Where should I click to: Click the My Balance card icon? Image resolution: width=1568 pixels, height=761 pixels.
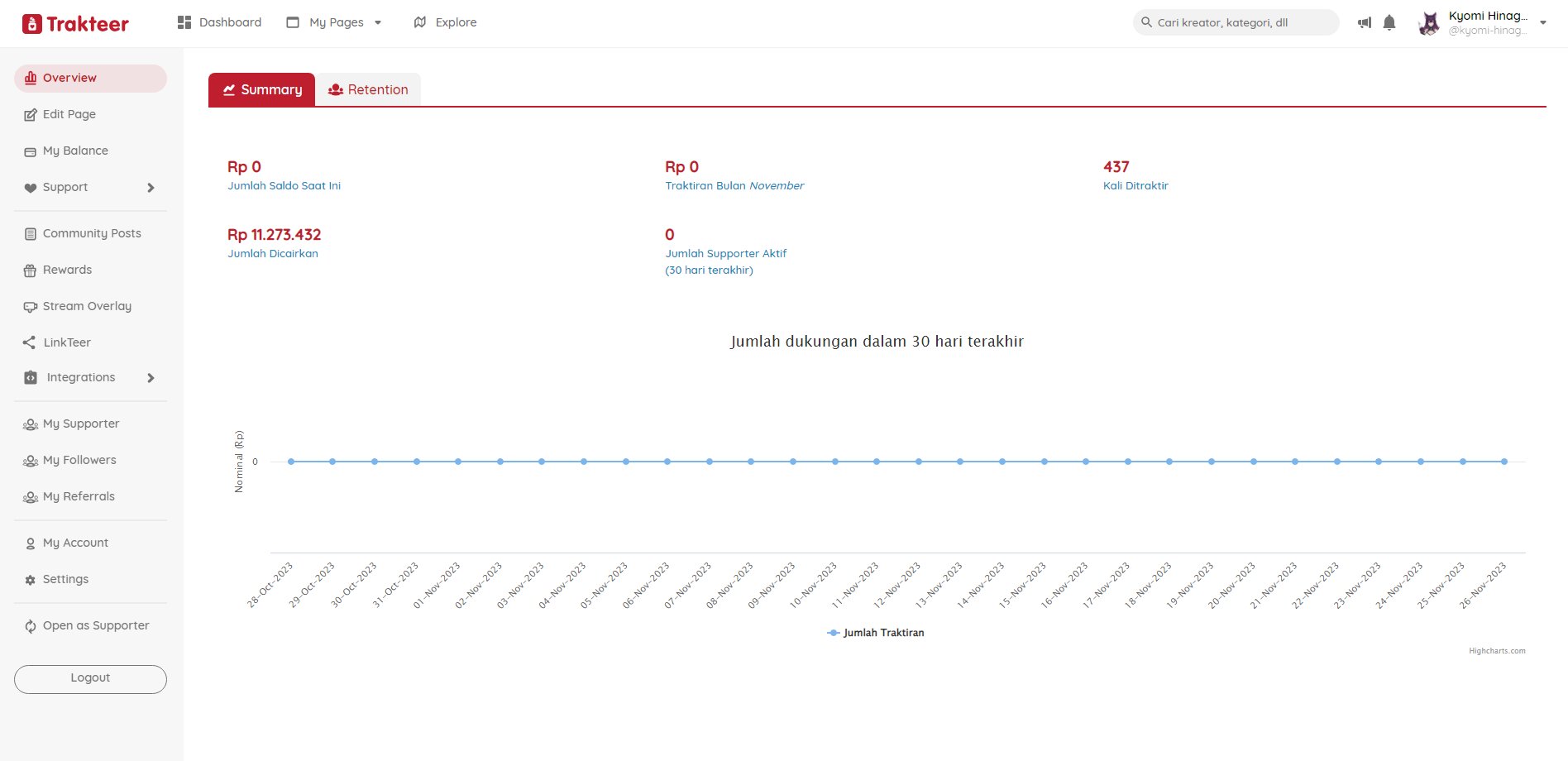tap(31, 151)
